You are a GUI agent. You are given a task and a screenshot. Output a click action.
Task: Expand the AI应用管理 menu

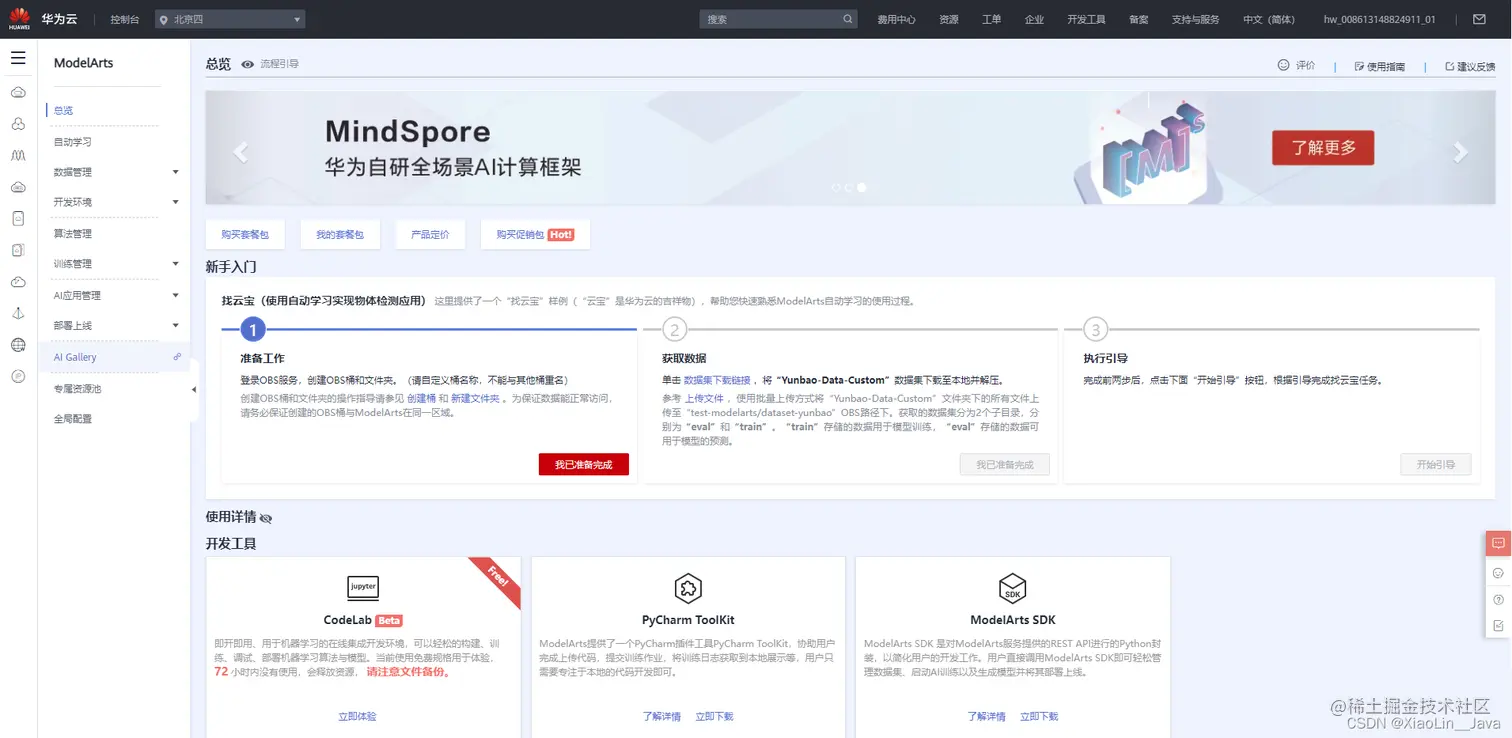pyautogui.click(x=176, y=295)
